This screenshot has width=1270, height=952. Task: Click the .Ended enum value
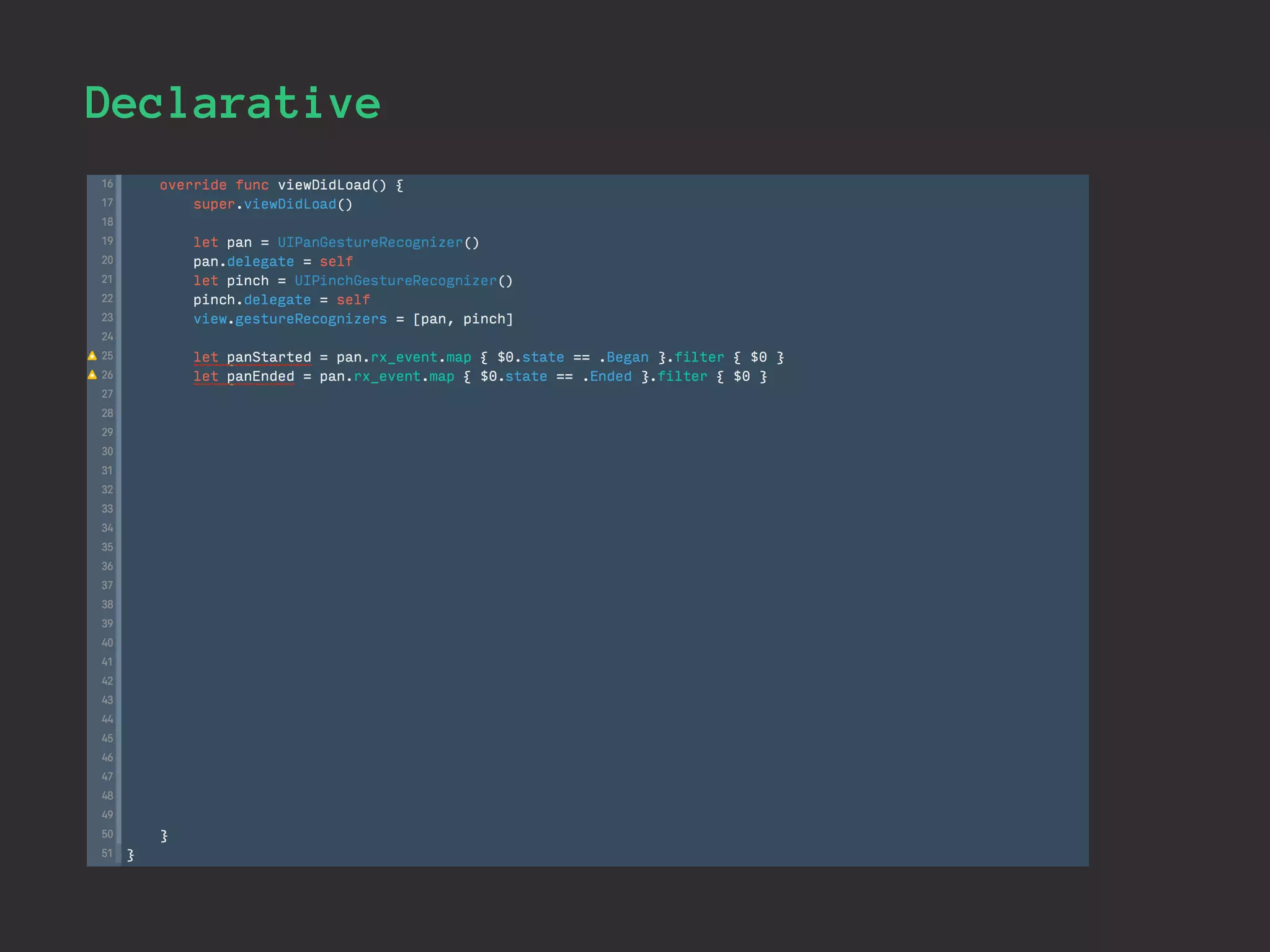[x=610, y=377]
